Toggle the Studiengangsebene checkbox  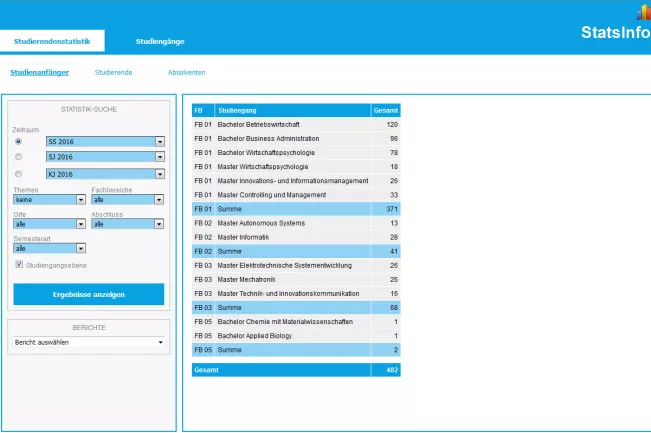pyautogui.click(x=19, y=264)
